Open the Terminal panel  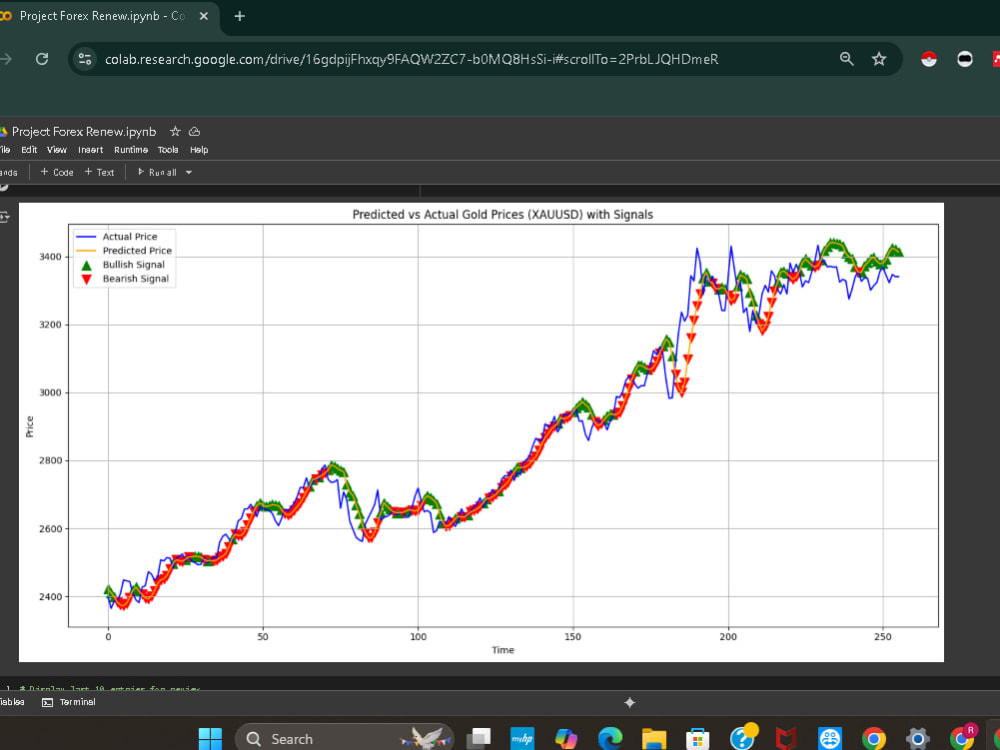pos(69,702)
